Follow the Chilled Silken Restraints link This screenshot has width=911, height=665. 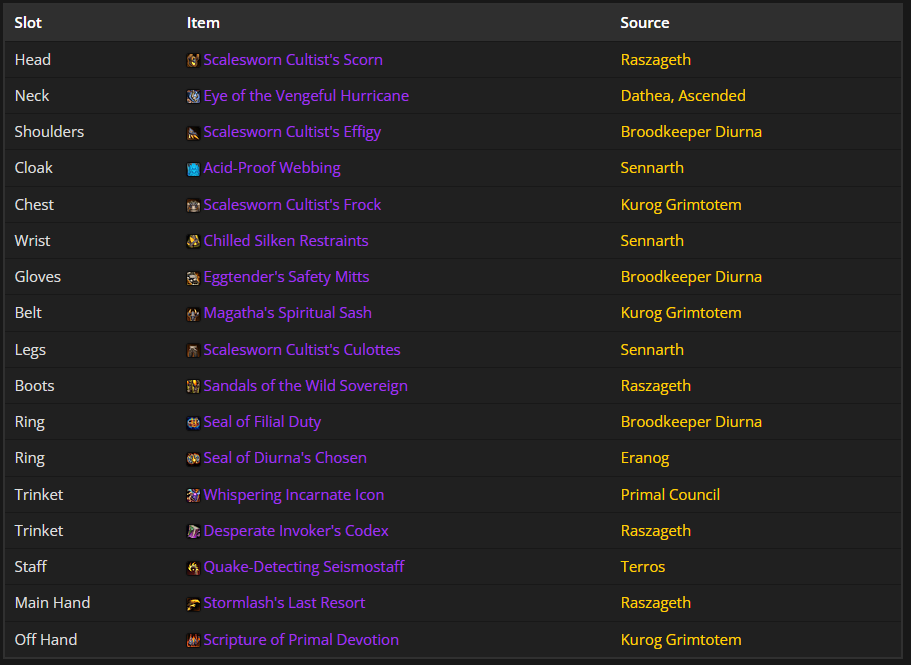[285, 241]
